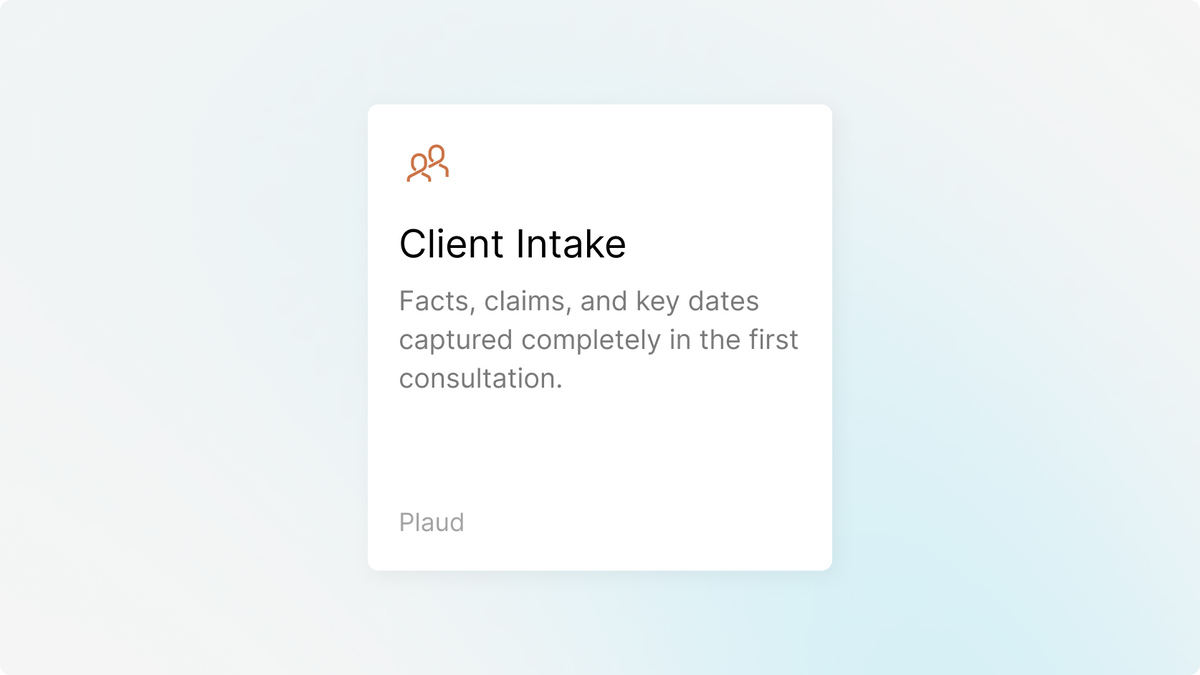
Task: Click the word "Intake" in the title
Action: [x=571, y=244]
